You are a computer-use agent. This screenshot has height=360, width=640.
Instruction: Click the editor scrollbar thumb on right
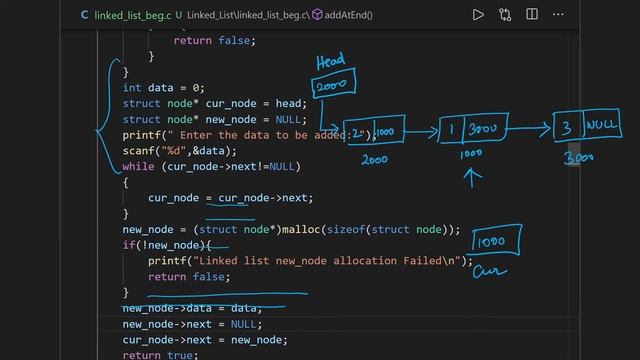click(x=574, y=154)
